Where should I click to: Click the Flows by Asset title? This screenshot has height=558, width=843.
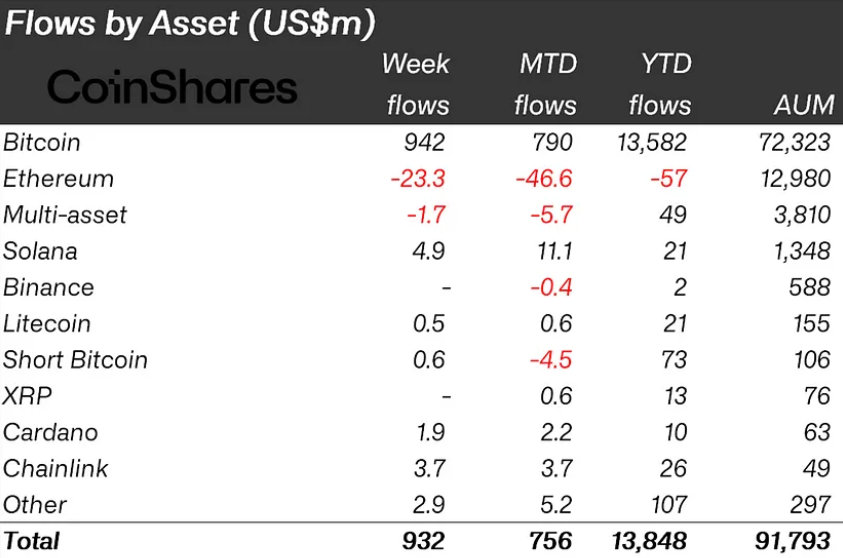[190, 23]
